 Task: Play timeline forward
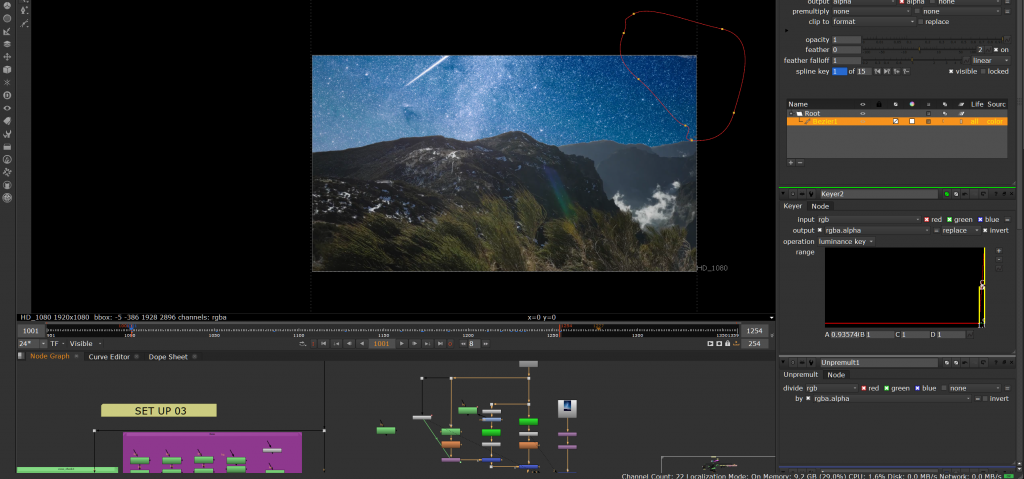coord(402,343)
